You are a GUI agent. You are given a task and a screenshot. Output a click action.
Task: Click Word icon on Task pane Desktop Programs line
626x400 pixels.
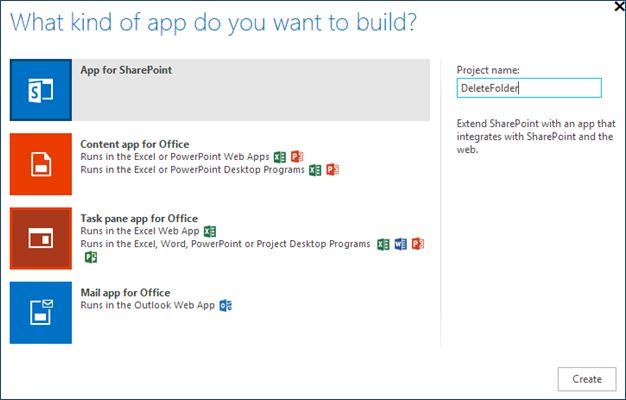[x=400, y=244]
